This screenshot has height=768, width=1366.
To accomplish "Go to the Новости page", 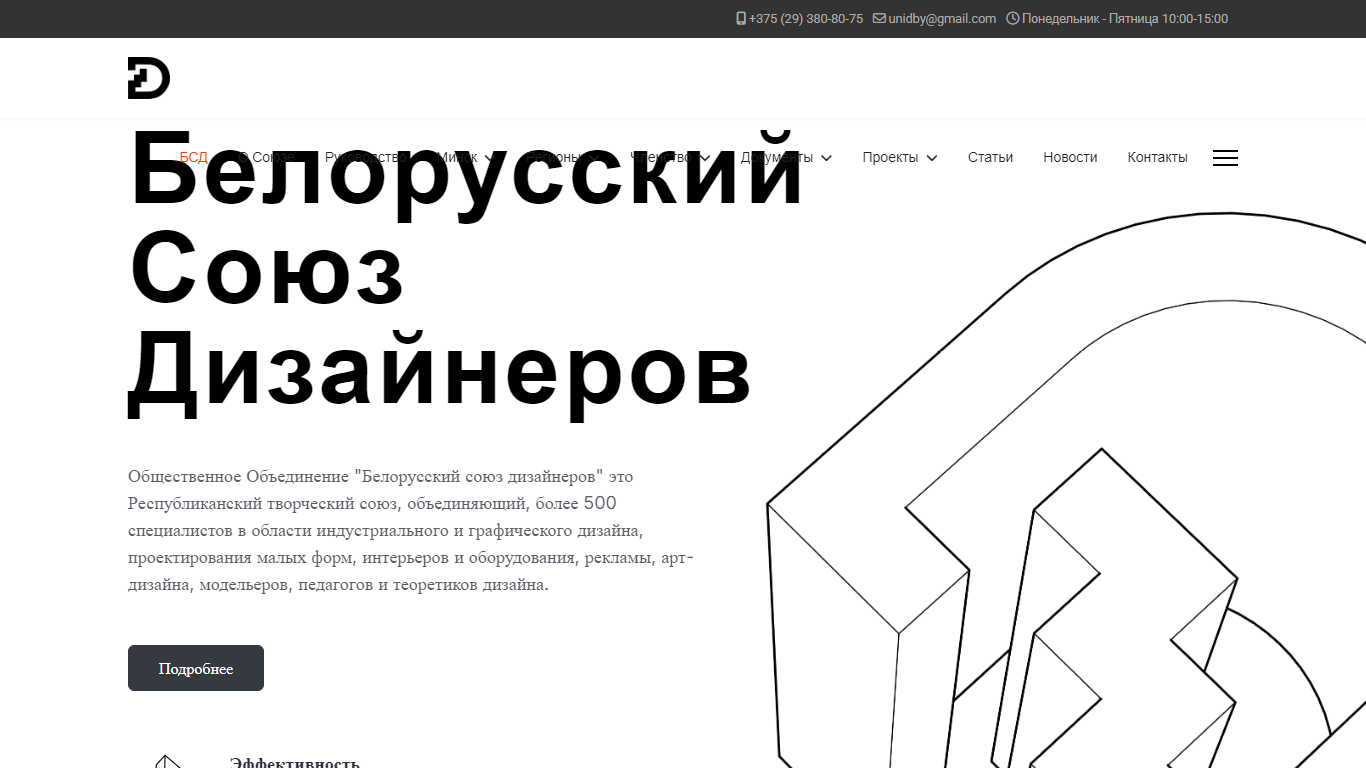I will tap(1070, 157).
